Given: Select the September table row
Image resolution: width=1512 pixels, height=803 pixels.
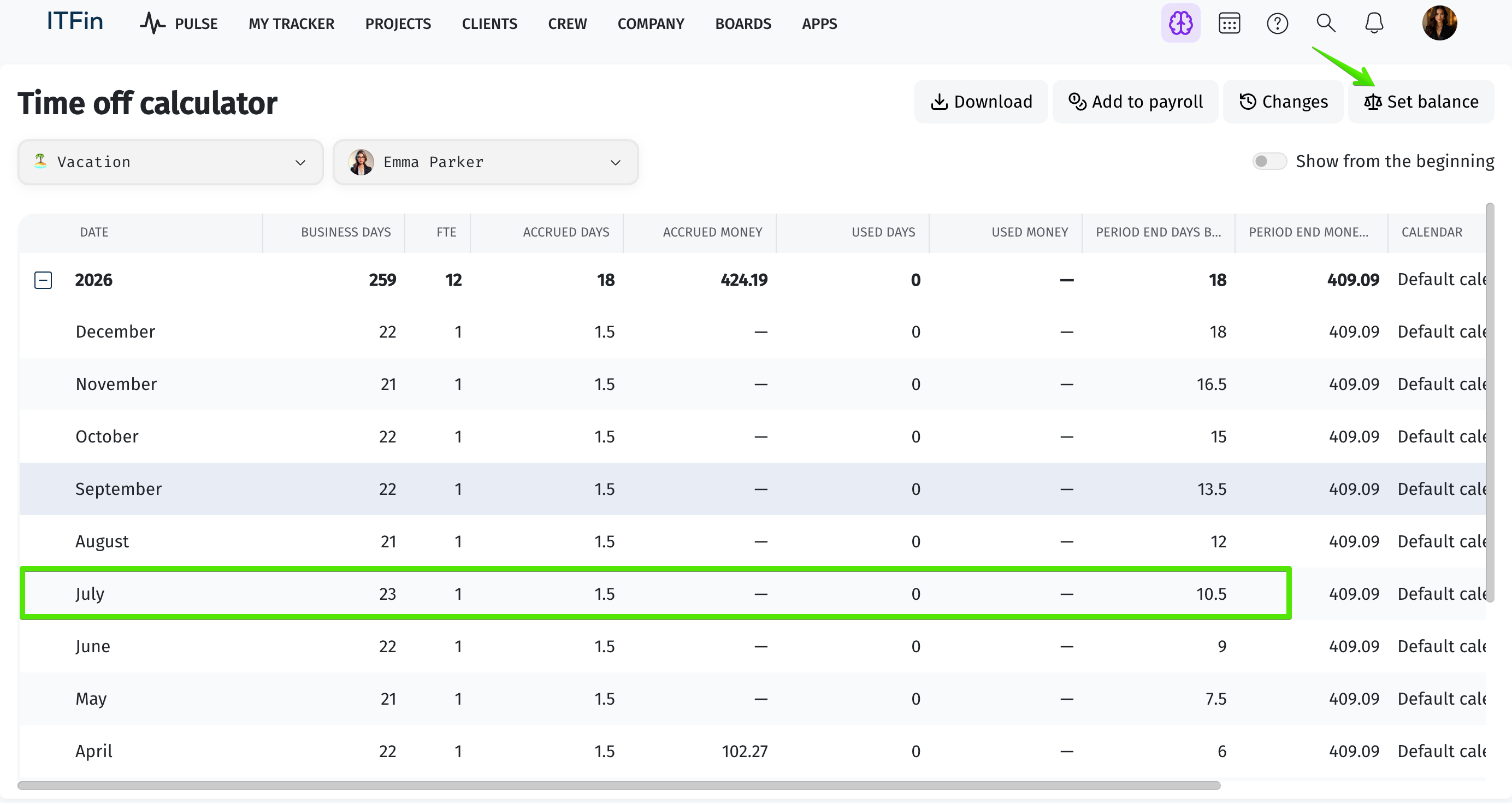Looking at the screenshot, I should point(753,489).
